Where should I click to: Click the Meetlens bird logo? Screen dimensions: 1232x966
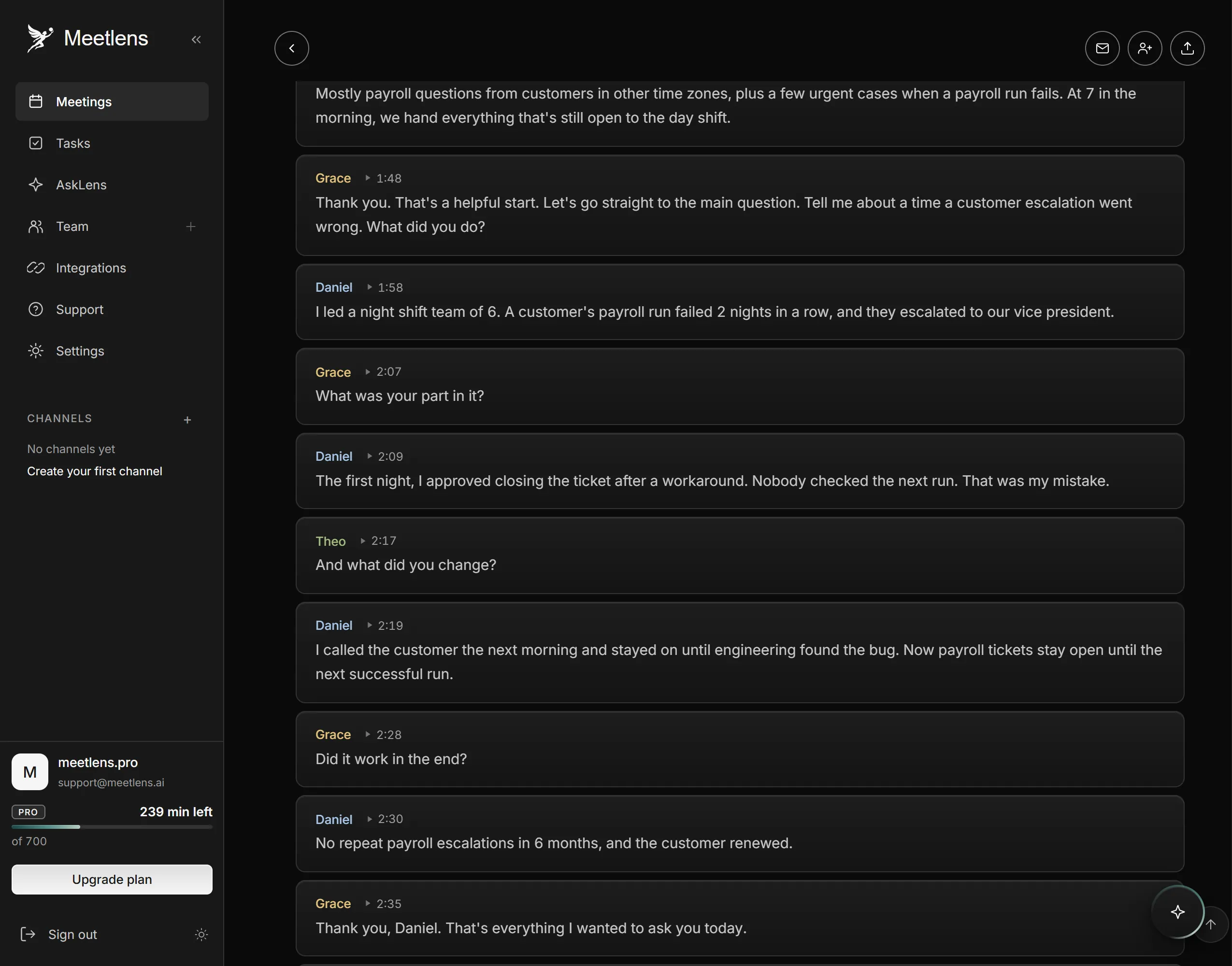tap(40, 39)
